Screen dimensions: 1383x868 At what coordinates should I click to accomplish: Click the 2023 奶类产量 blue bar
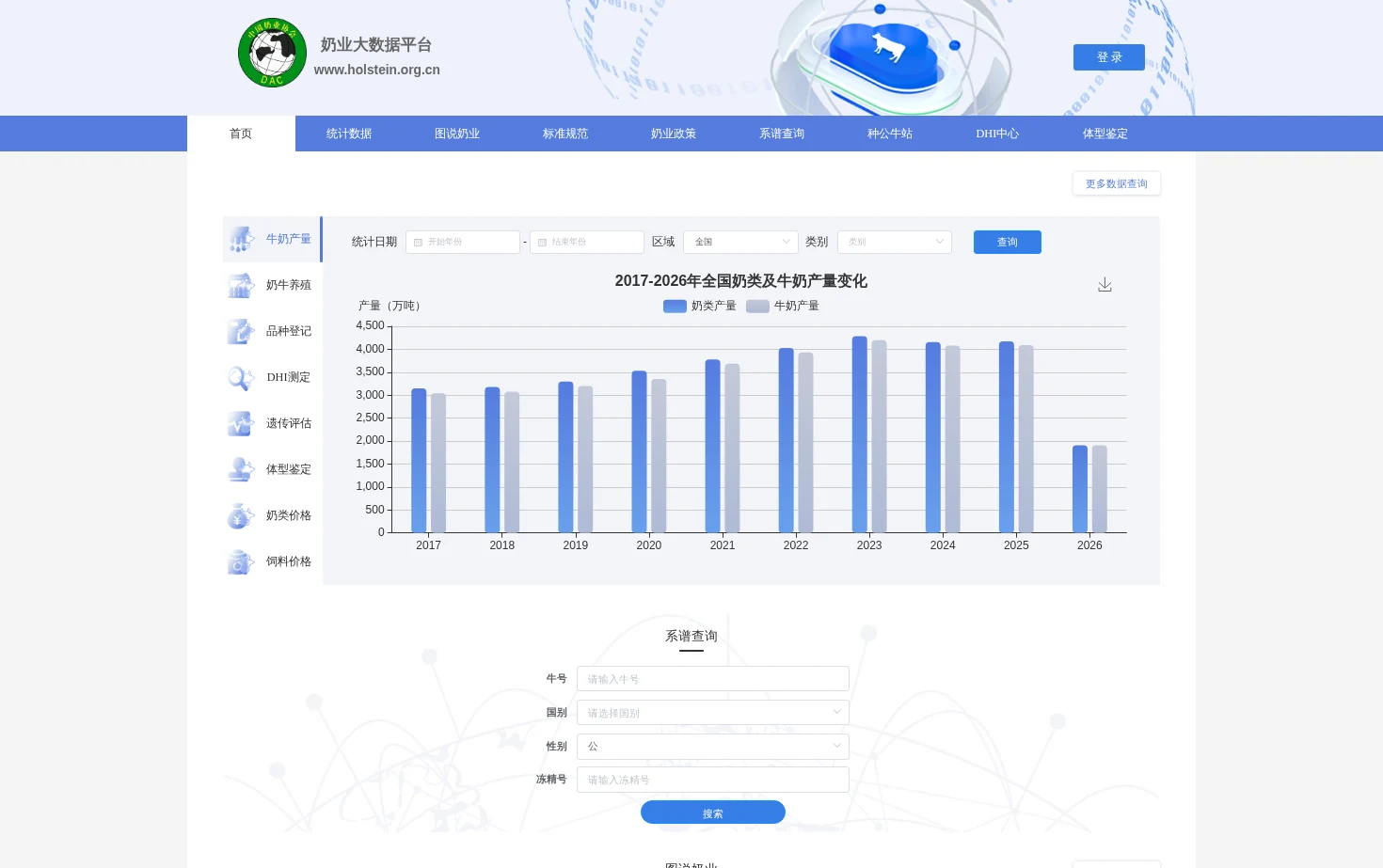[x=860, y=434]
